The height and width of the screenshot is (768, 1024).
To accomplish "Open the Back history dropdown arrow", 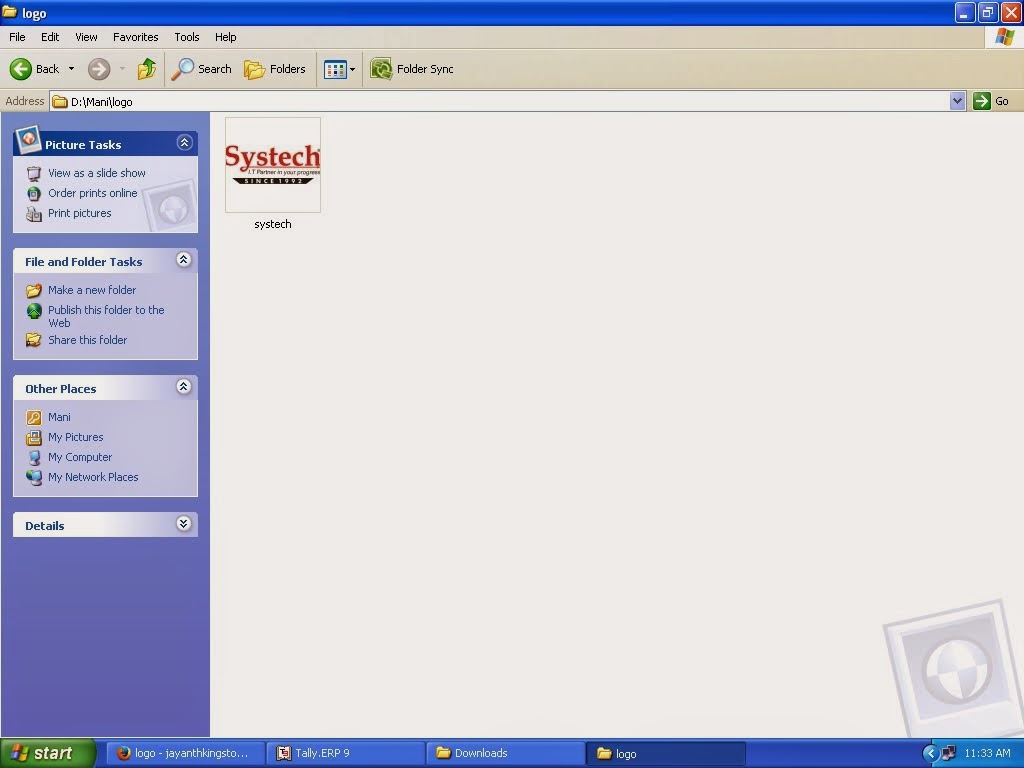I will 71,69.
